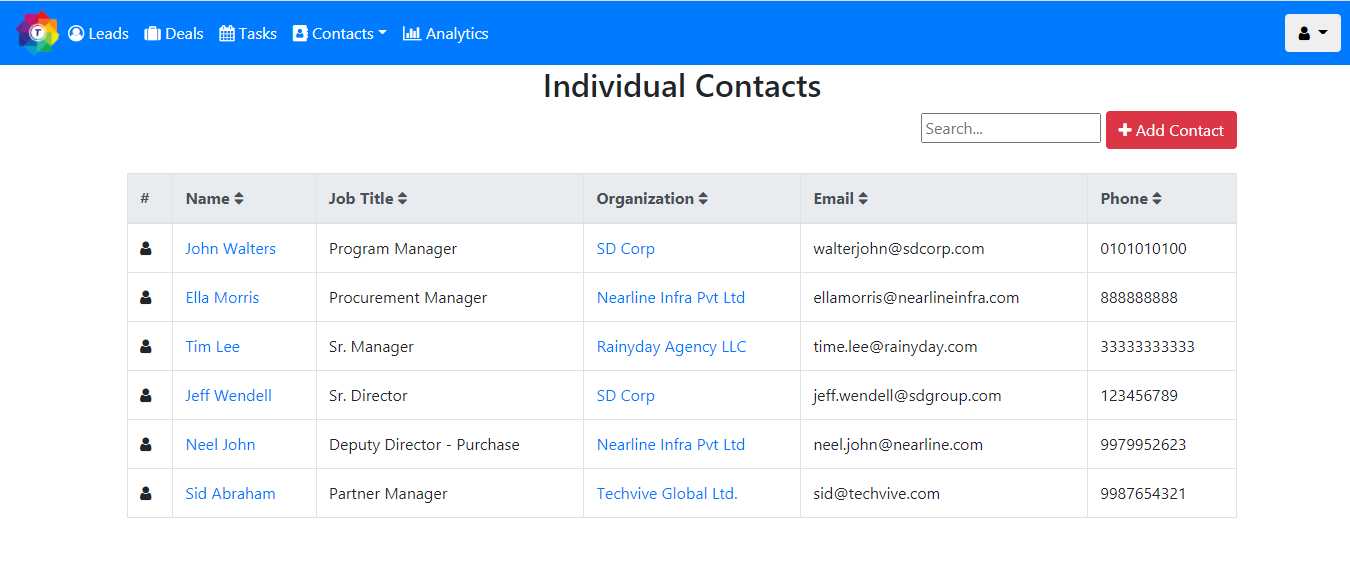The height and width of the screenshot is (563, 1350).
Task: Click the person icon beside Neel John
Action: coord(146,444)
